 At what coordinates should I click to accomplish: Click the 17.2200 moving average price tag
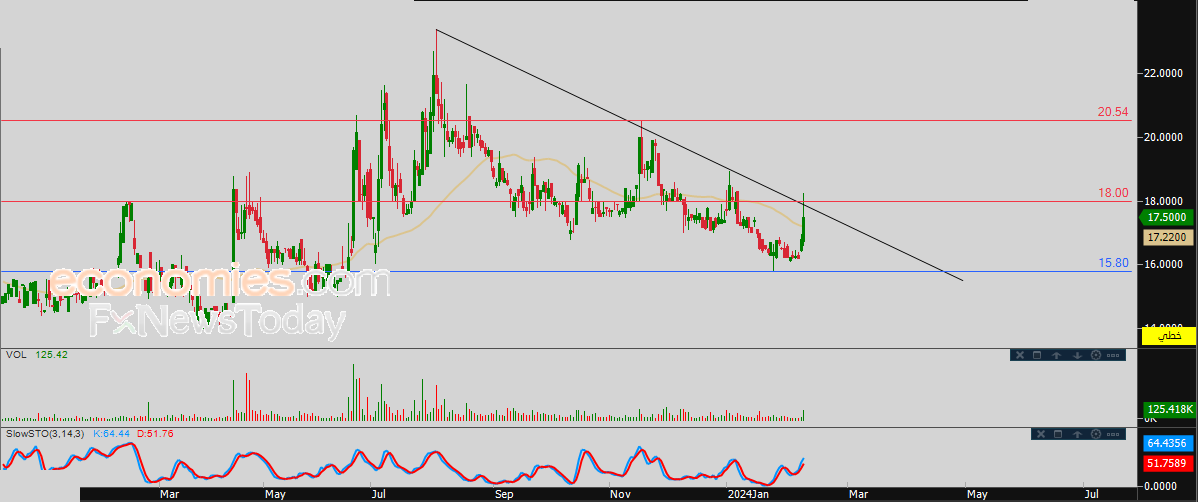point(1167,238)
